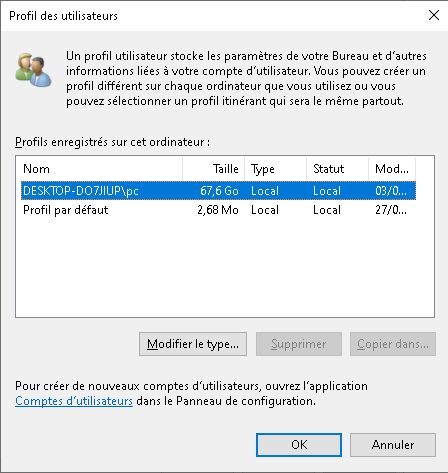Click the 27/0... date cell
This screenshot has width=448, height=473.
(x=391, y=210)
